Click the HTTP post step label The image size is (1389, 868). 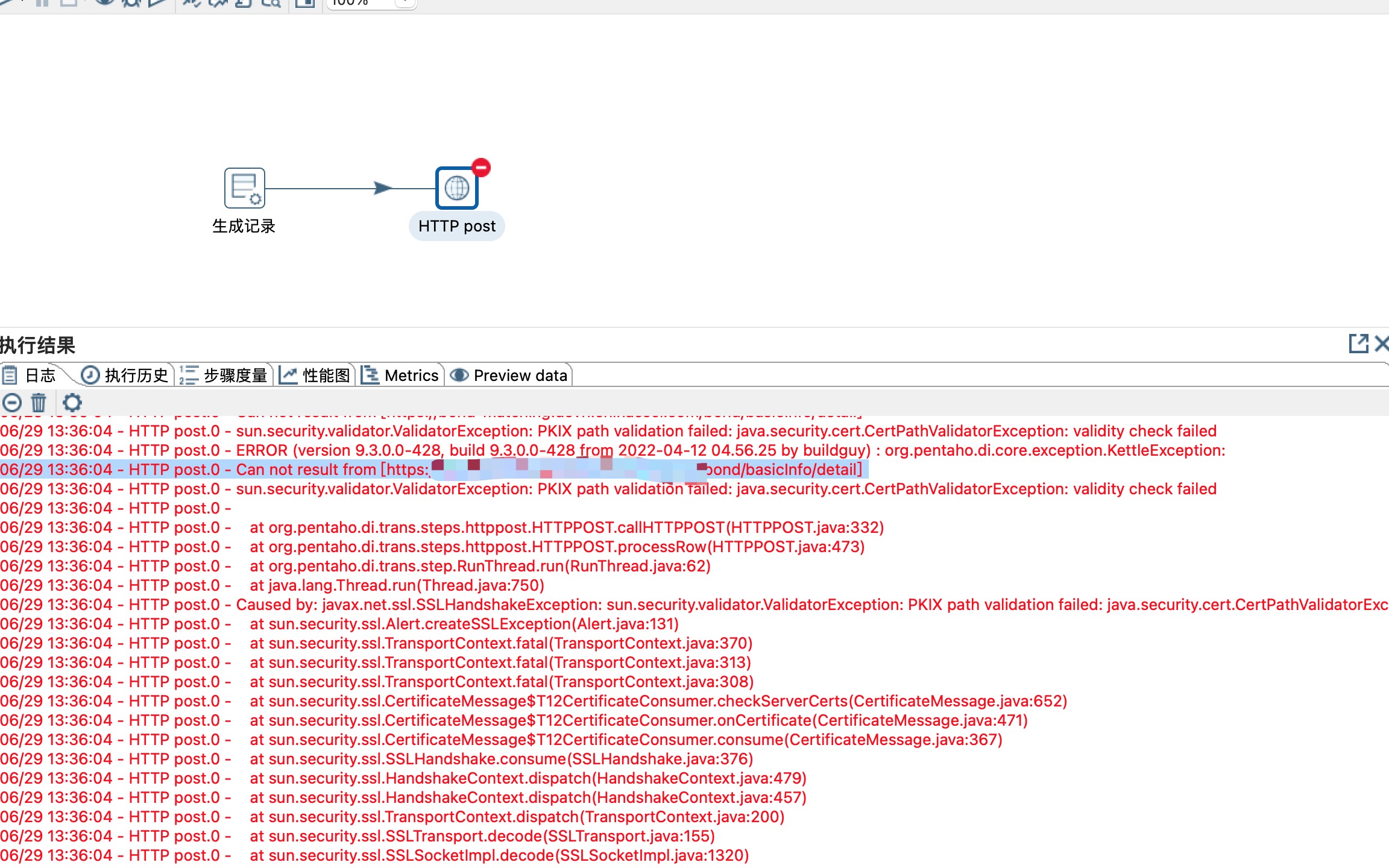coord(456,226)
